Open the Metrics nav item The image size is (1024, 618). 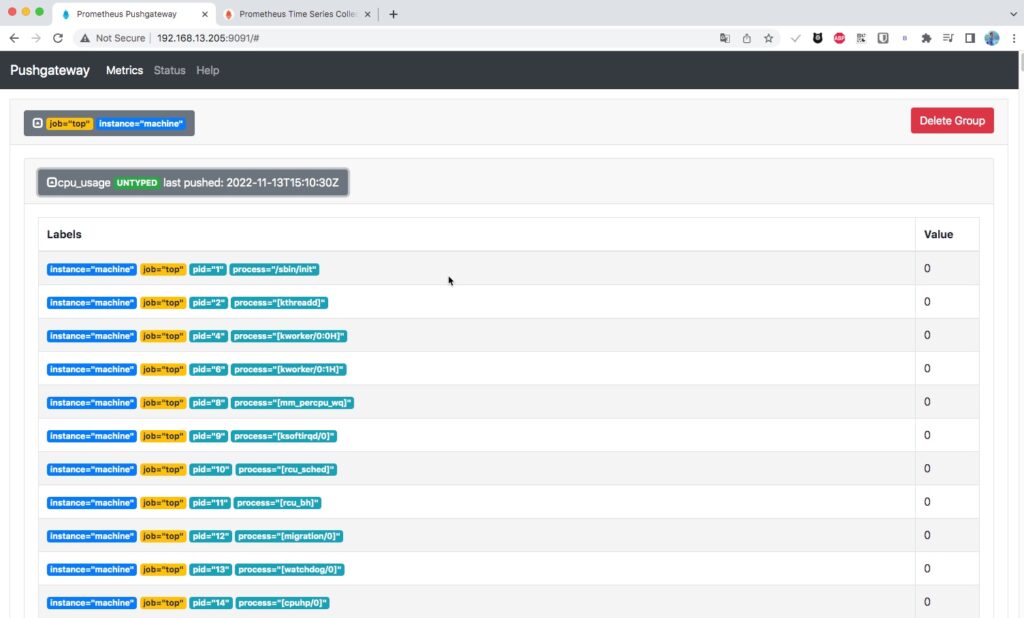point(124,70)
